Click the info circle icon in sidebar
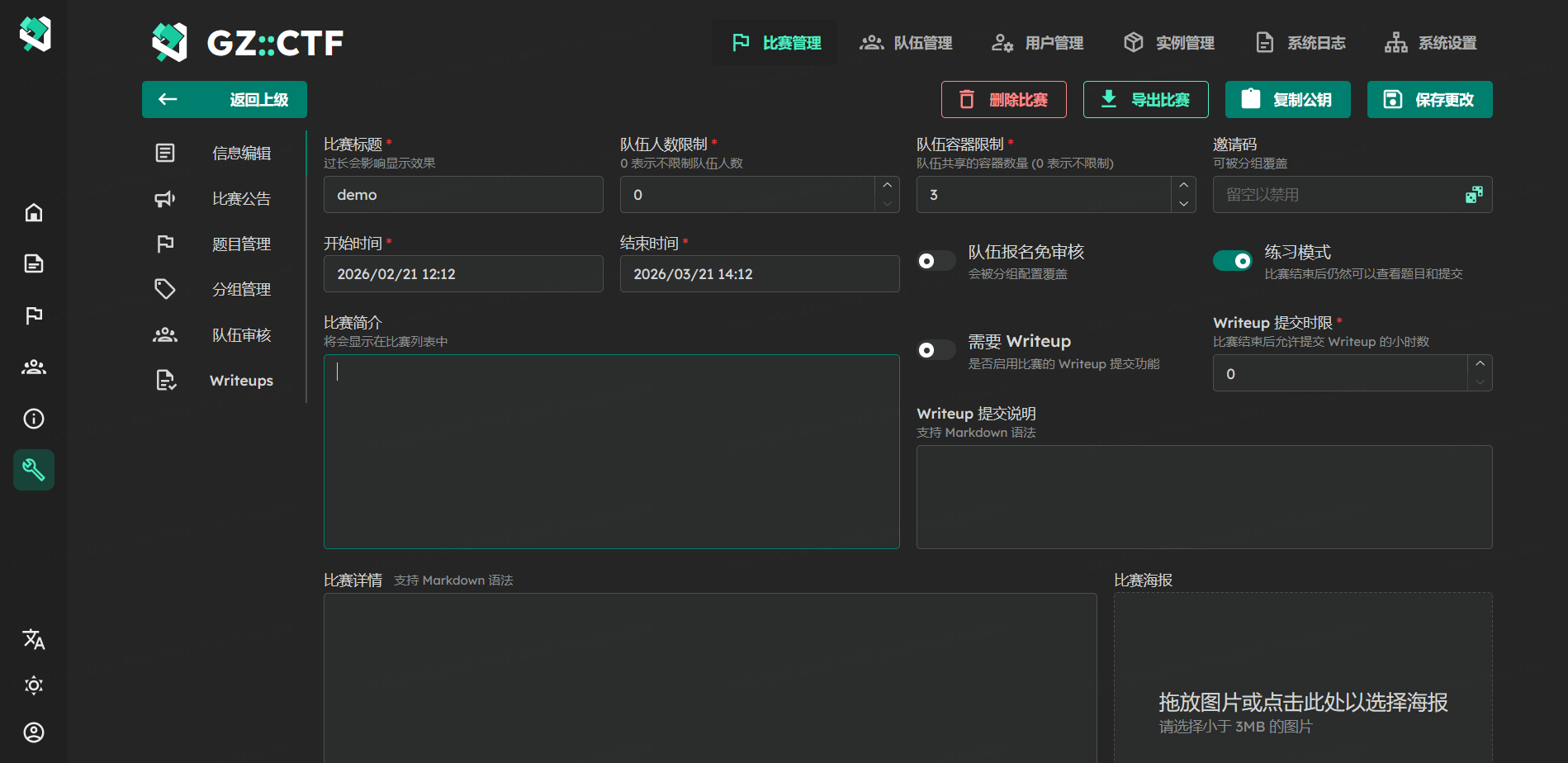This screenshot has width=1568, height=763. coord(34,419)
